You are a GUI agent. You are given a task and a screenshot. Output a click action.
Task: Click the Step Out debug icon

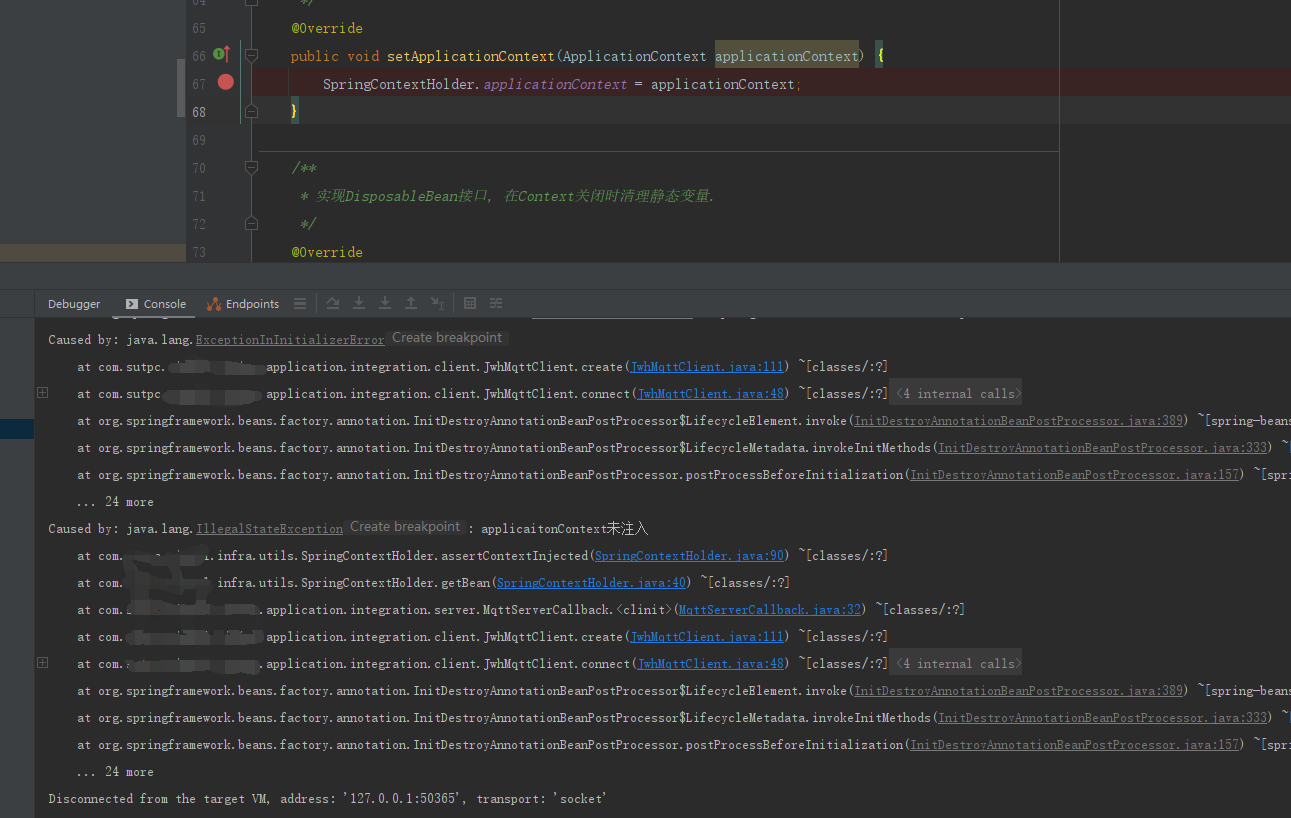(x=410, y=303)
